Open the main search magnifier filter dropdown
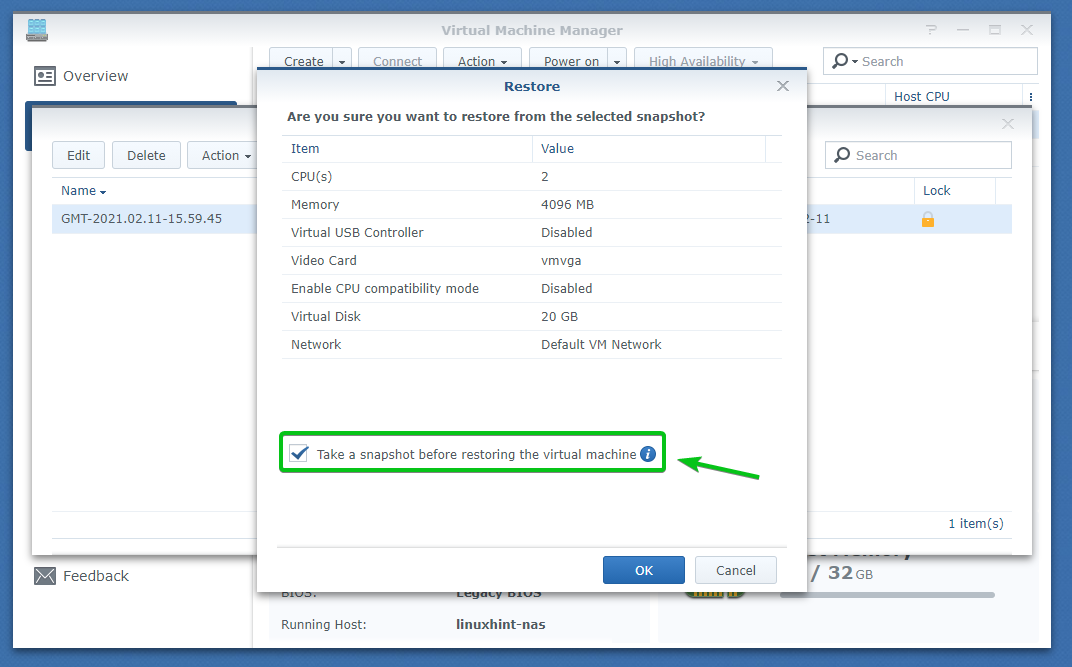Screen dimensions: 1072x667 click(x=845, y=61)
